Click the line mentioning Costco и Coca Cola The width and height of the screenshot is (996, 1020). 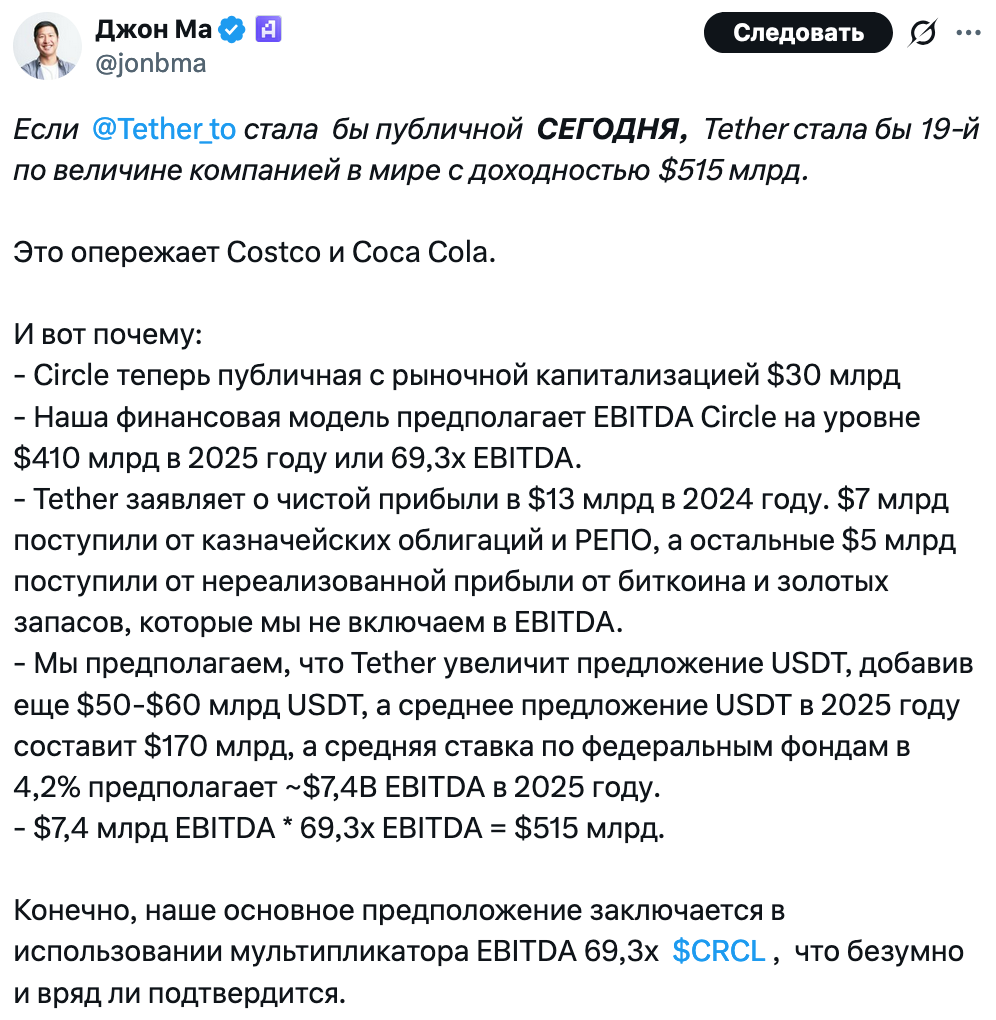point(254,252)
